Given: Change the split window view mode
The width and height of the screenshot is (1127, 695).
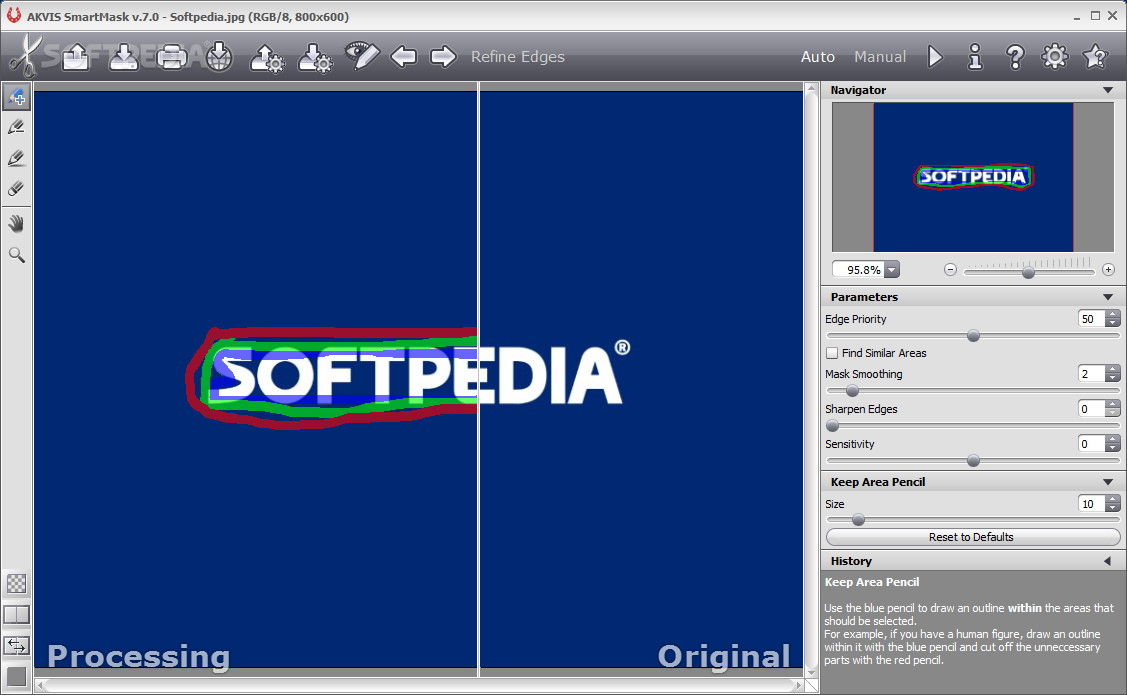Looking at the screenshot, I should click(x=17, y=615).
